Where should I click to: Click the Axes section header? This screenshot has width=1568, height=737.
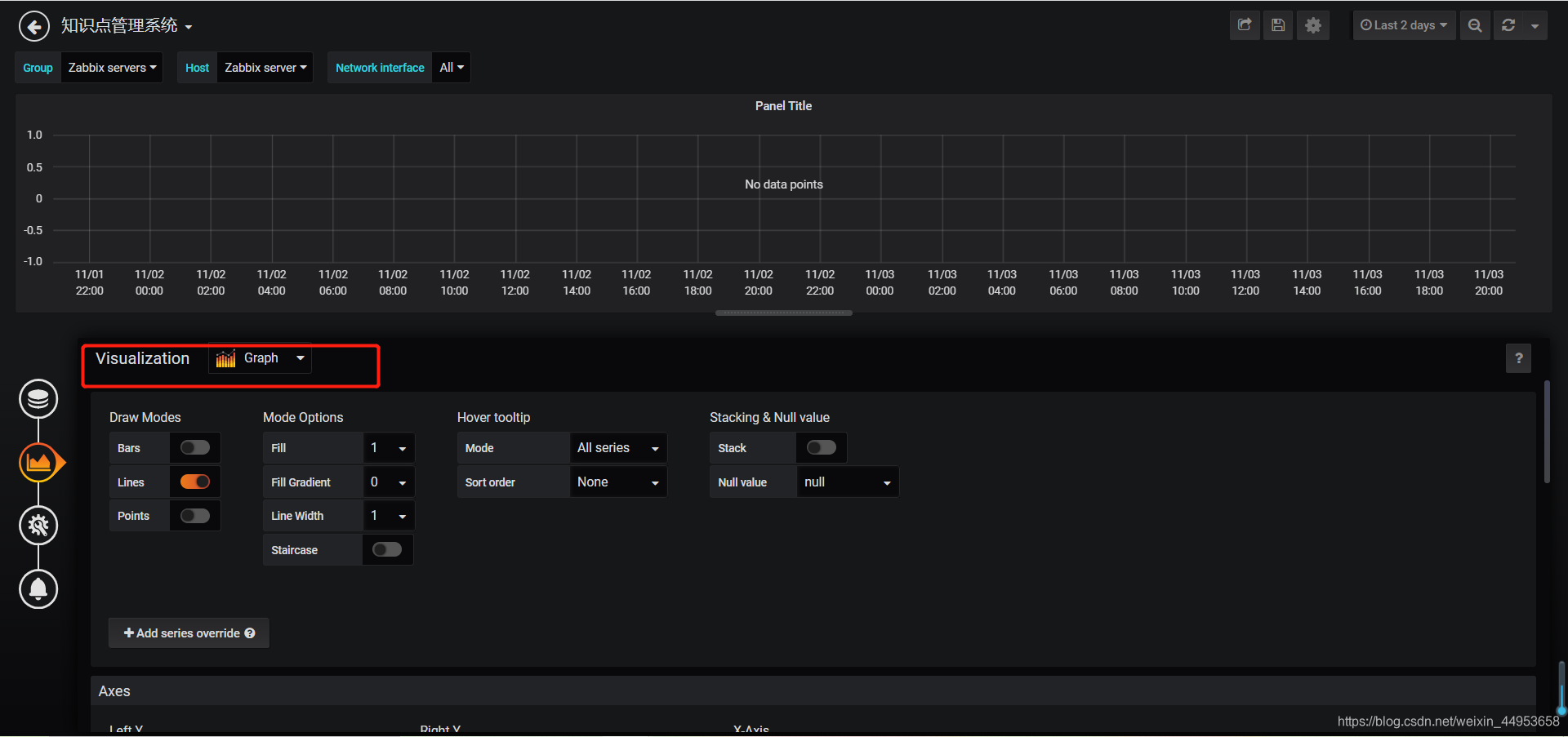(x=813, y=691)
